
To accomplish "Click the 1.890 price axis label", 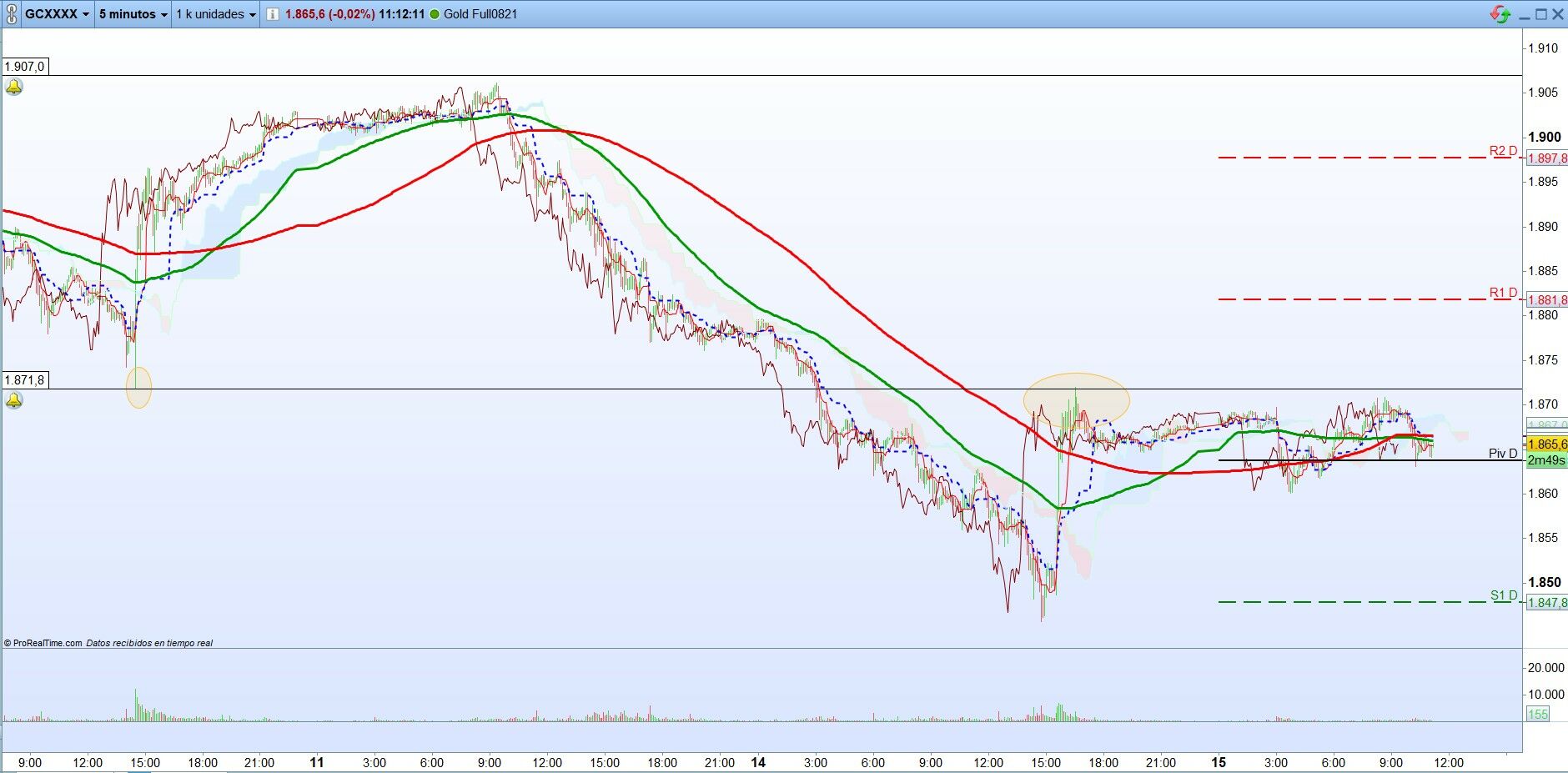I will [1543, 227].
